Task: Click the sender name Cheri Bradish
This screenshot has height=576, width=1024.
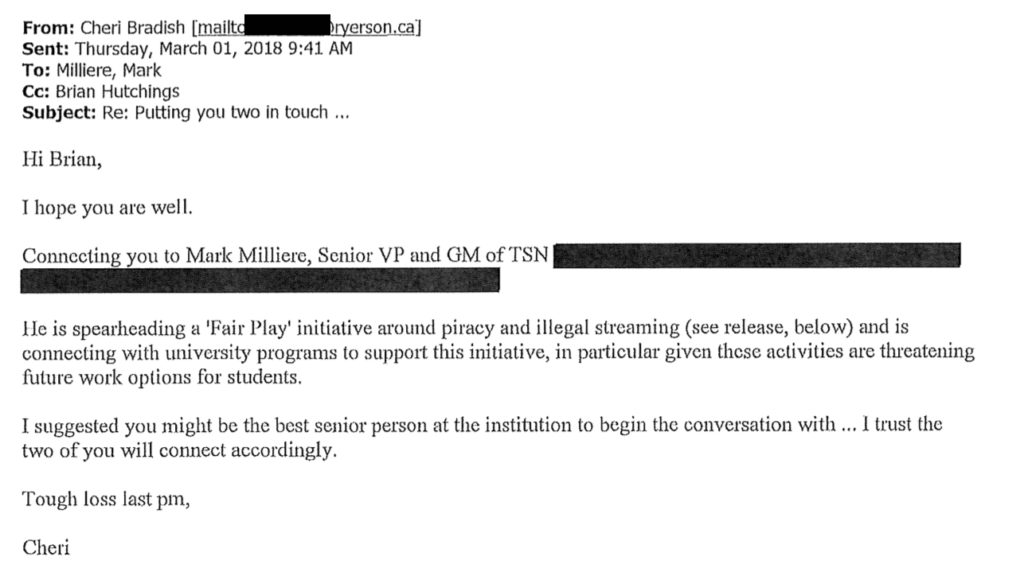Action: (x=133, y=27)
